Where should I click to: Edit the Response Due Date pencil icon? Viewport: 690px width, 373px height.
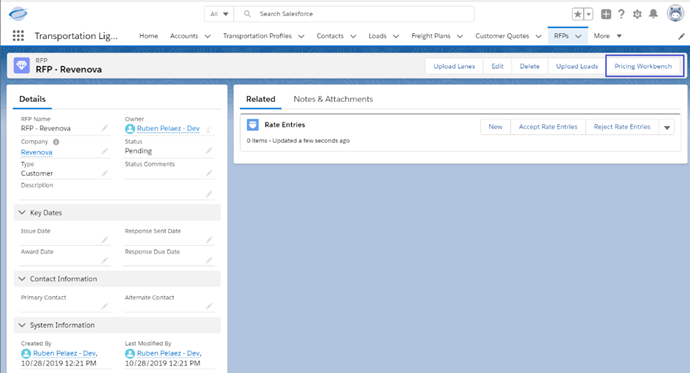coord(209,260)
